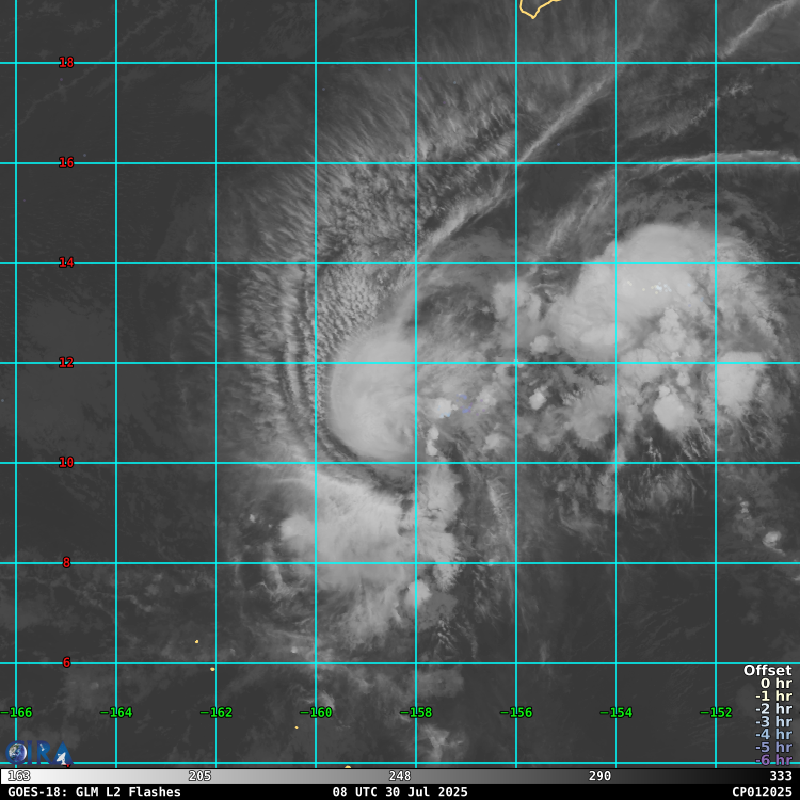Select the -6 hr offset legend entry
This screenshot has height=800, width=800.
pos(773,760)
